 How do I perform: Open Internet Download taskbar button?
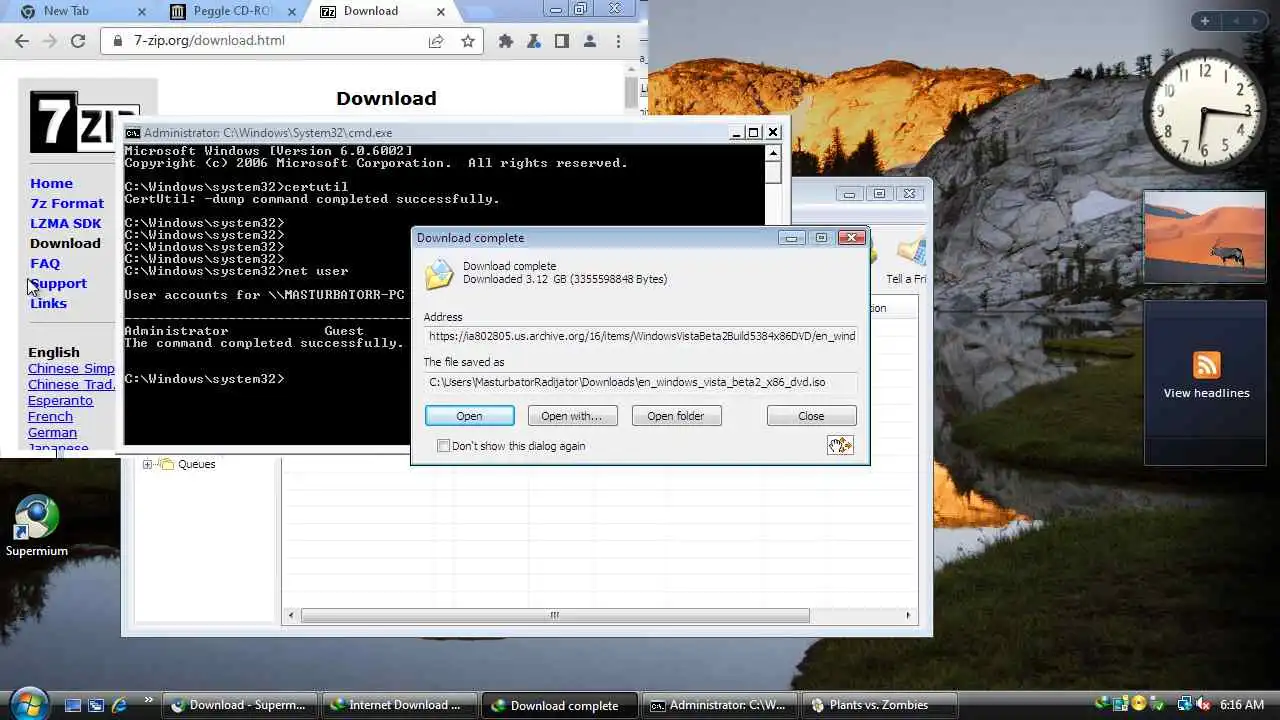(x=399, y=705)
